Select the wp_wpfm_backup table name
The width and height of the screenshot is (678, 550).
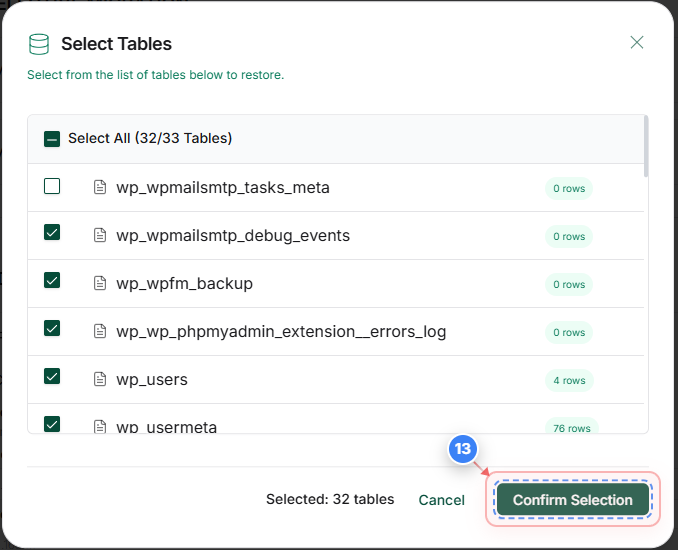[x=184, y=284]
